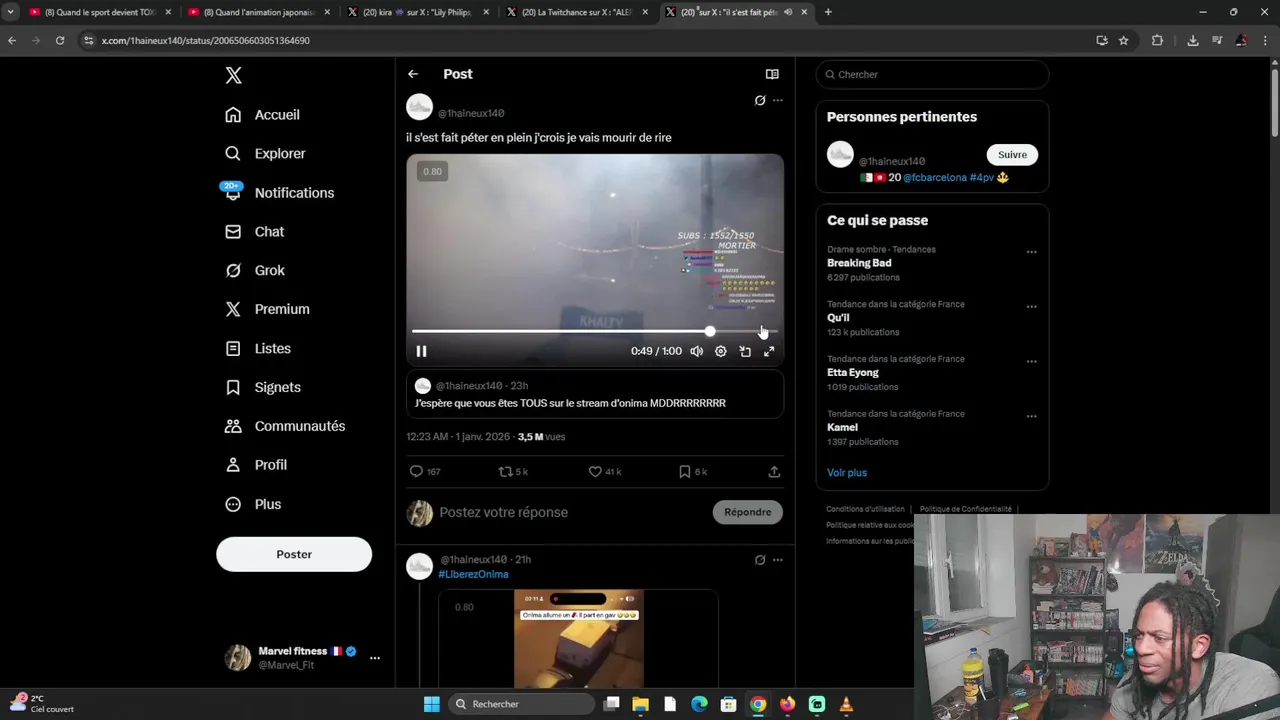The image size is (1280, 720).
Task: Open more options for Kamel trend
Action: point(1031,417)
